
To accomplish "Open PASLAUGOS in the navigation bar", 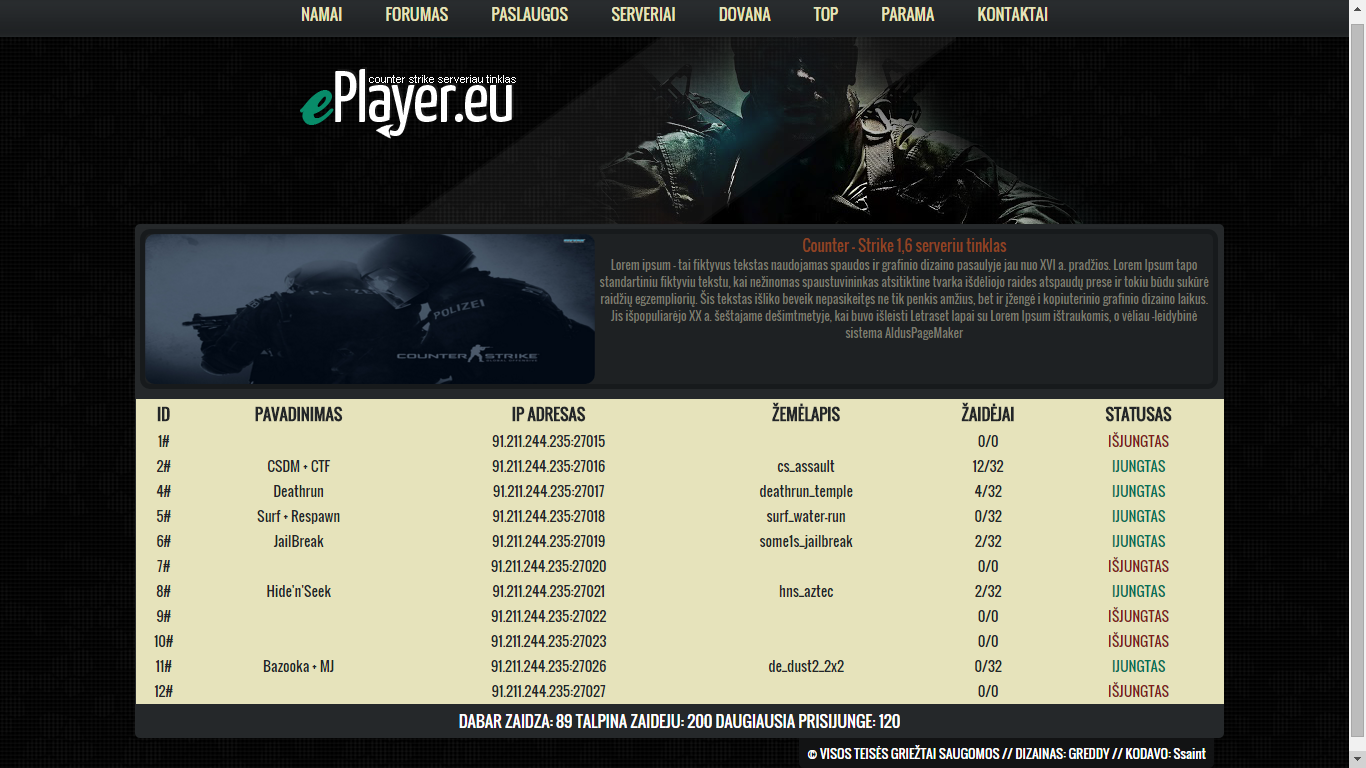I will pos(530,14).
